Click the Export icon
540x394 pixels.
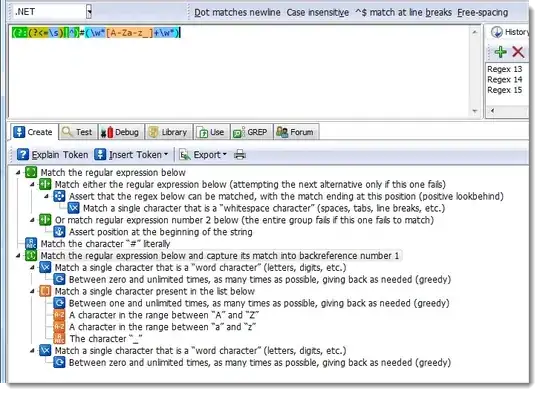[x=185, y=155]
